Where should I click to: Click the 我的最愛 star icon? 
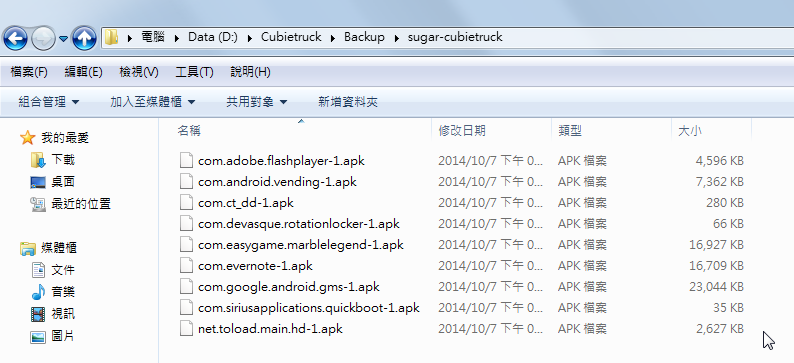pos(27,137)
